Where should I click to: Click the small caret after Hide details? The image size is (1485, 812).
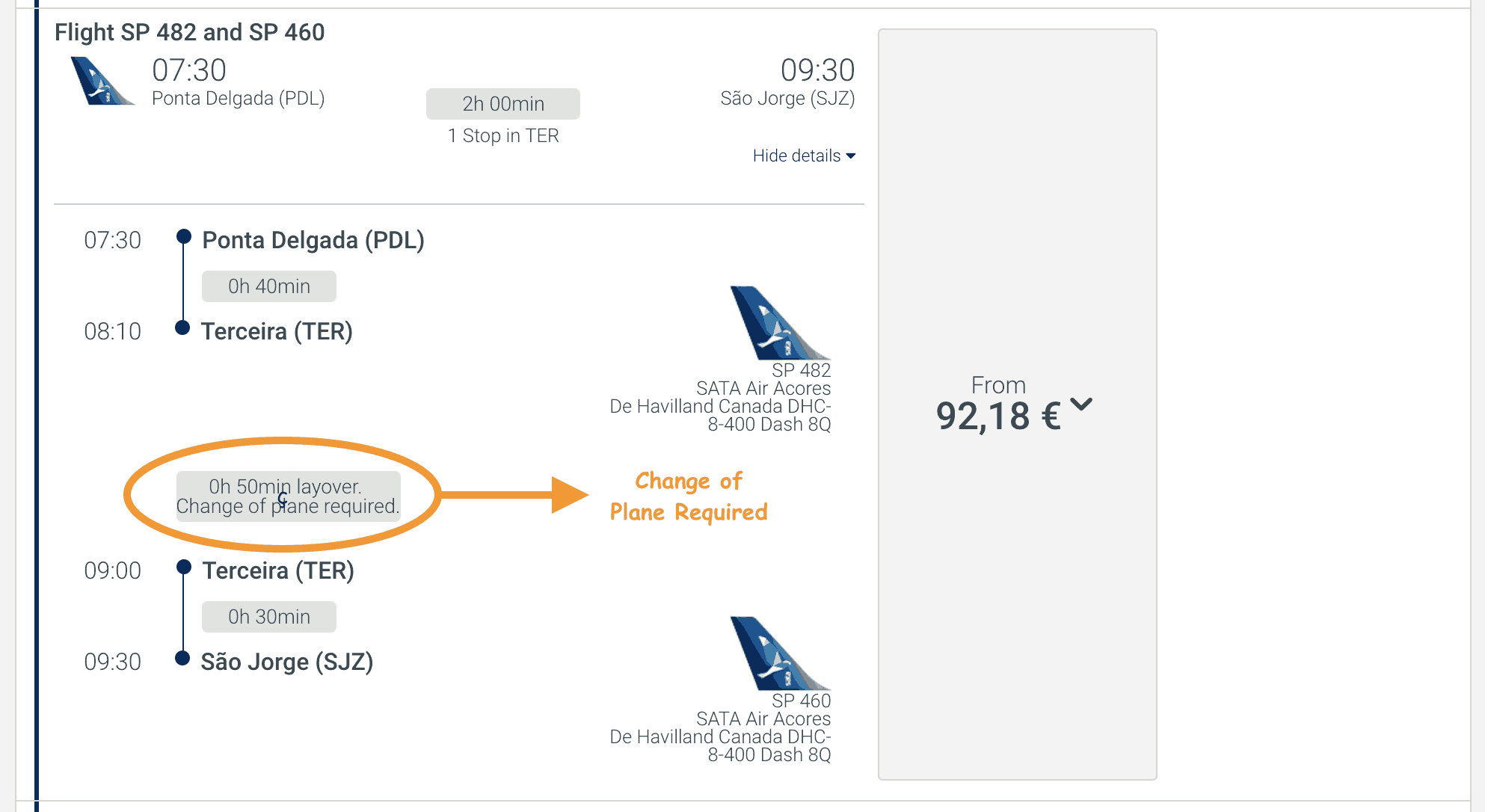(x=850, y=156)
